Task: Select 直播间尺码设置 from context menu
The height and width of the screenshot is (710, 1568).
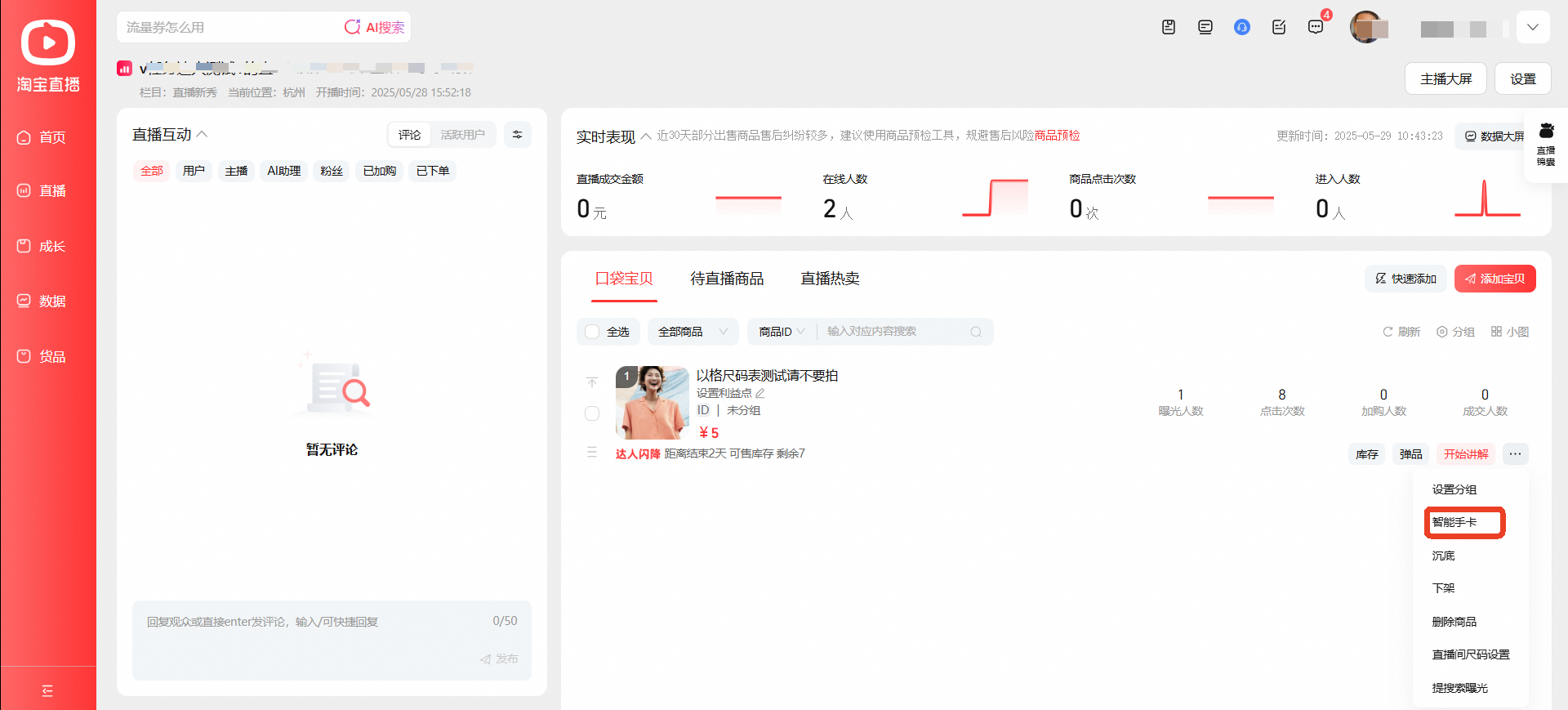Action: point(1471,654)
